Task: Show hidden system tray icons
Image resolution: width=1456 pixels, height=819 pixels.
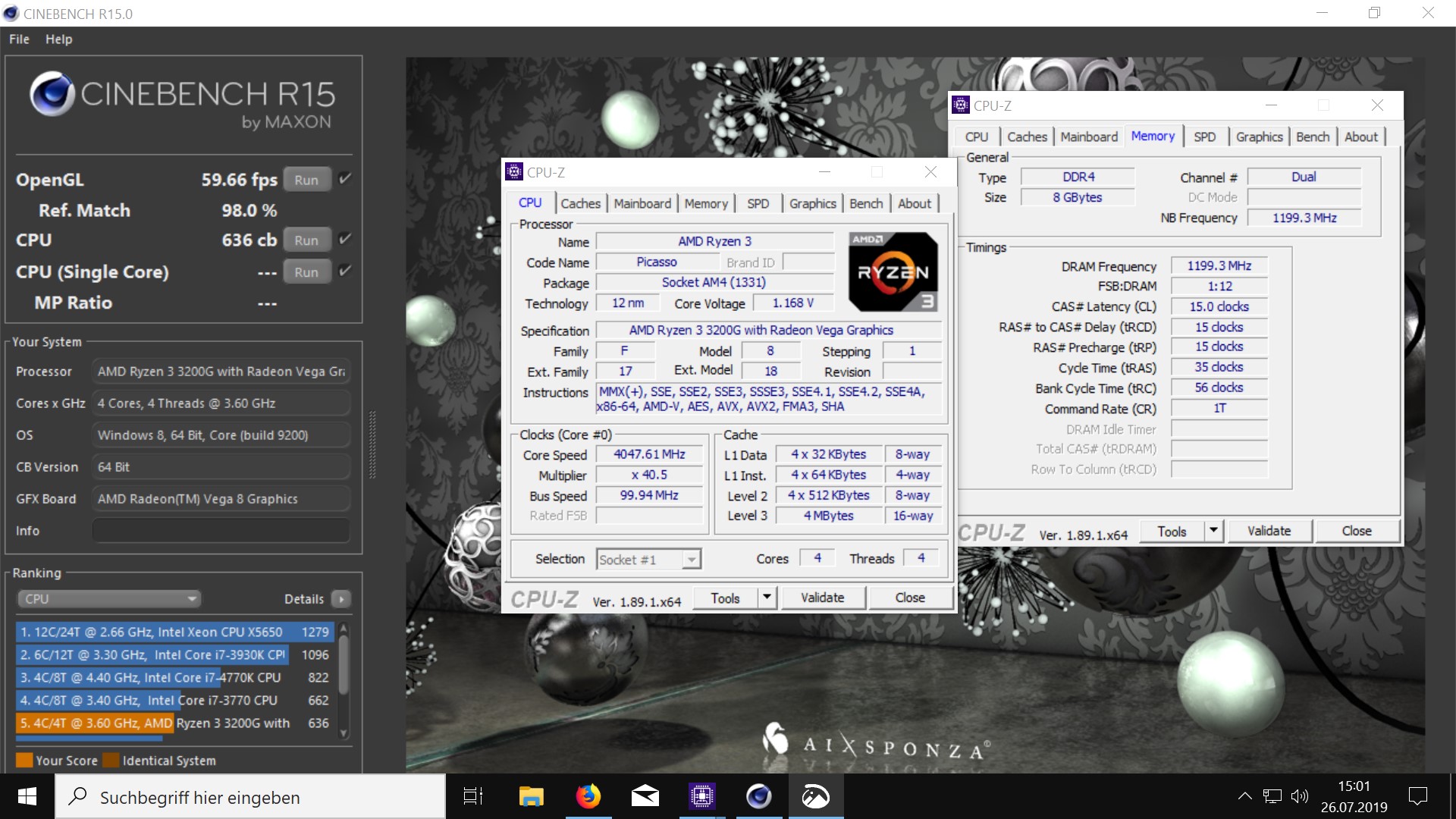Action: pos(1244,796)
